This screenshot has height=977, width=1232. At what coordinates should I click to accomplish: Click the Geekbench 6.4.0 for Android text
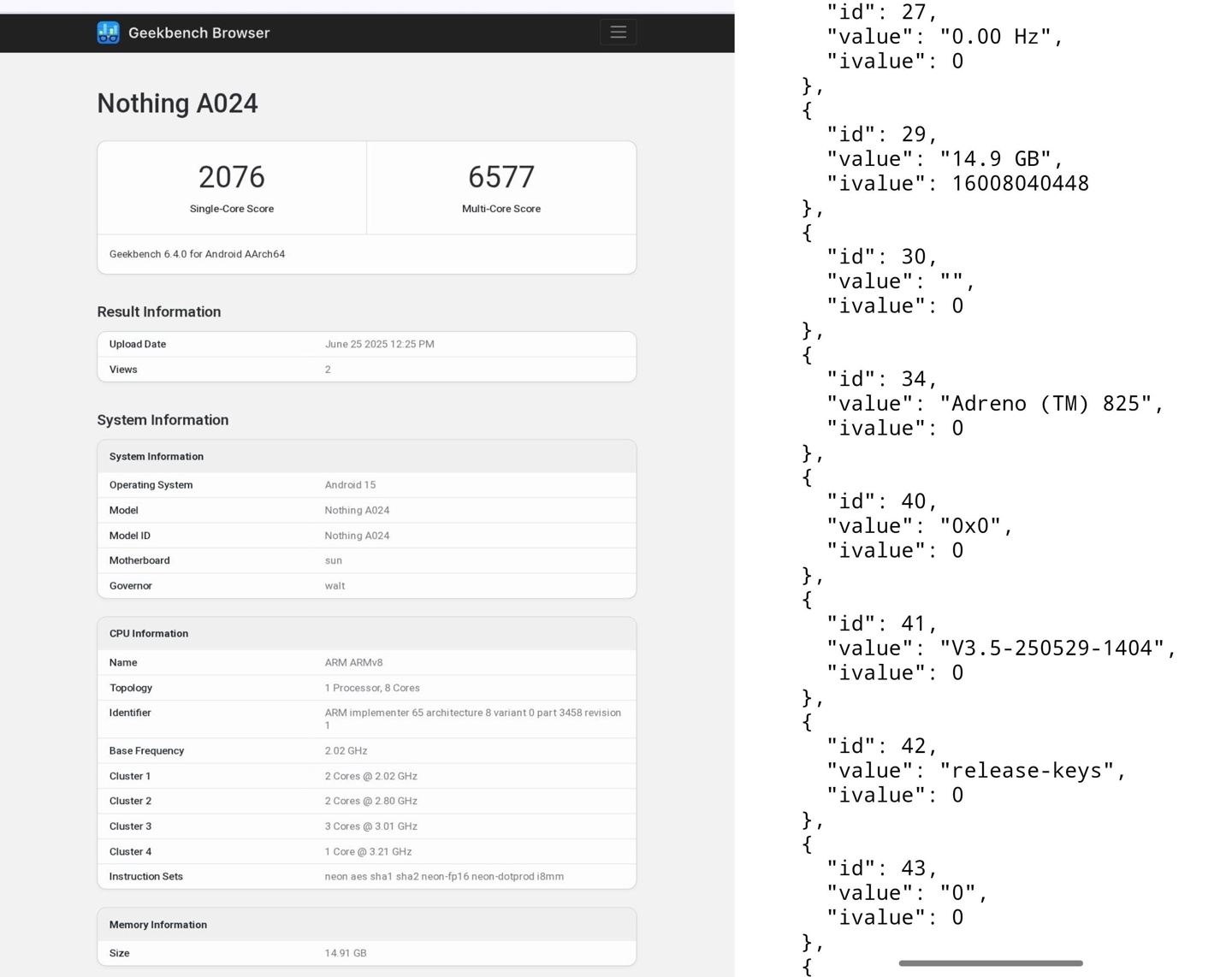[197, 254]
